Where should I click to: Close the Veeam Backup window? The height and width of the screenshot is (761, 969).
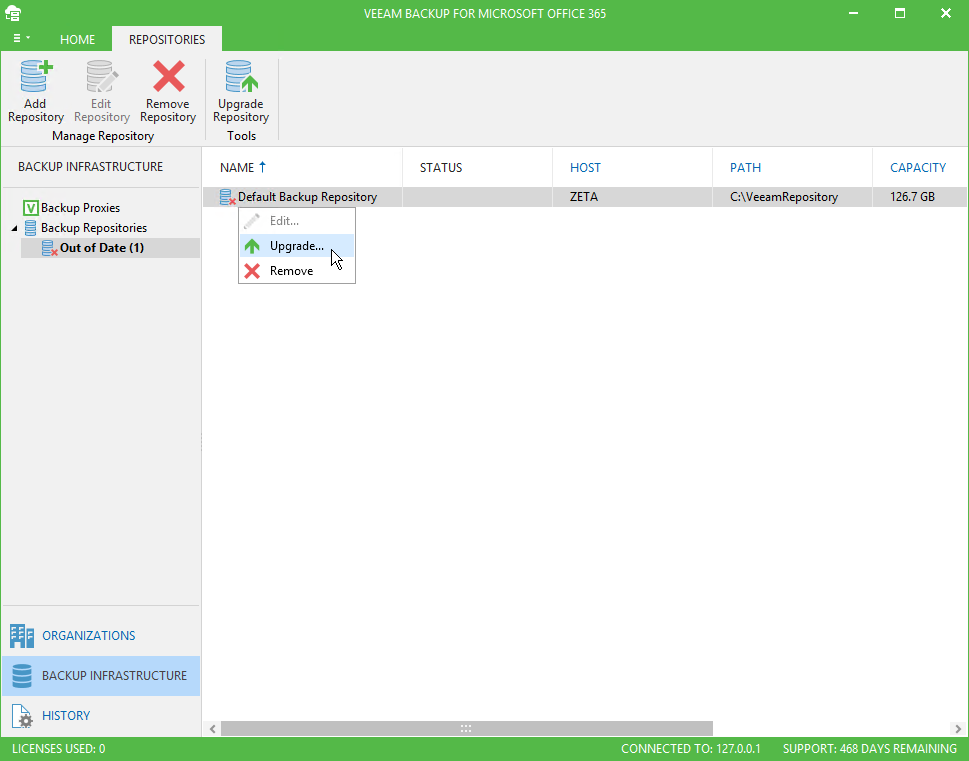coord(946,13)
